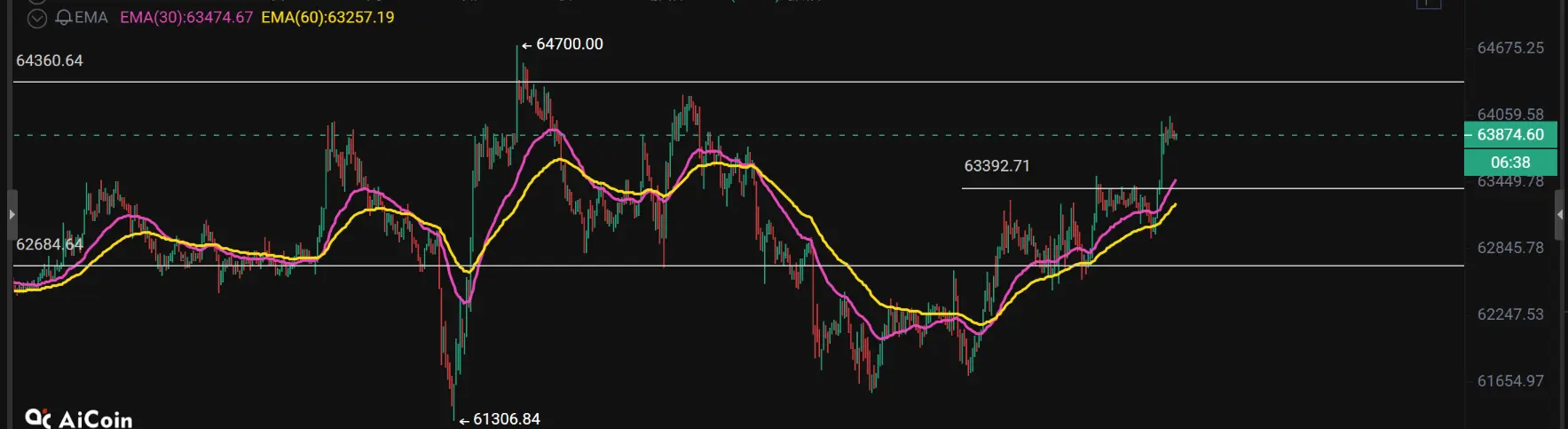The image size is (1568, 429).
Task: Expand the left side panel arrow
Action: pyautogui.click(x=12, y=214)
